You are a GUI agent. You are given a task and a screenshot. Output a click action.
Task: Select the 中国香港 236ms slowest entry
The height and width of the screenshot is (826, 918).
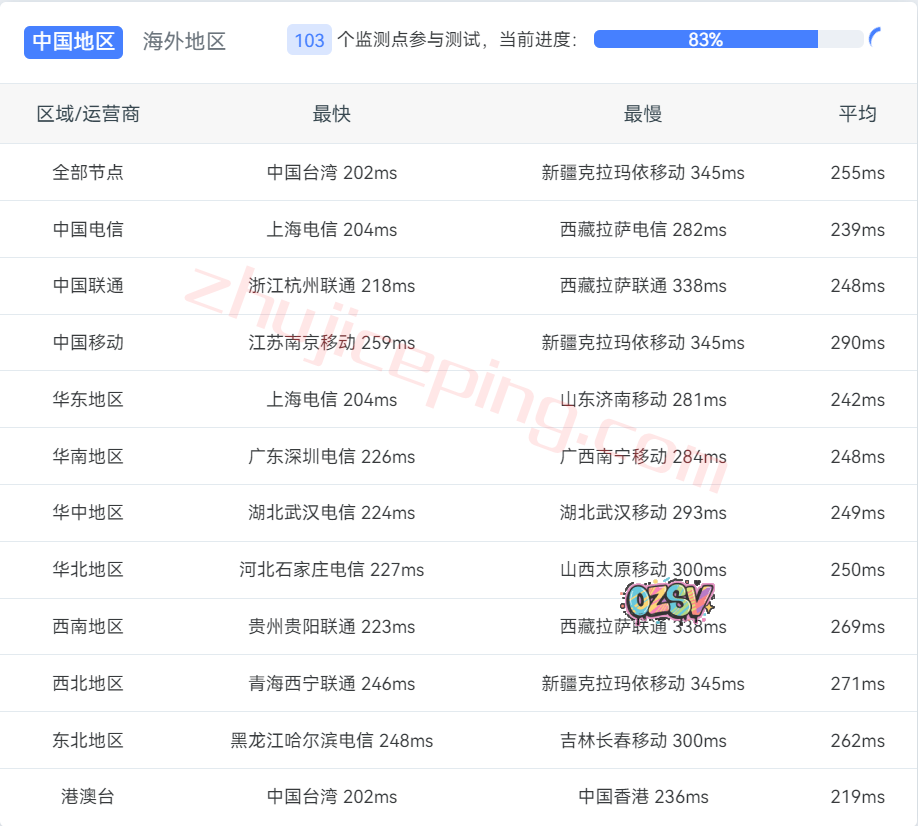642,797
